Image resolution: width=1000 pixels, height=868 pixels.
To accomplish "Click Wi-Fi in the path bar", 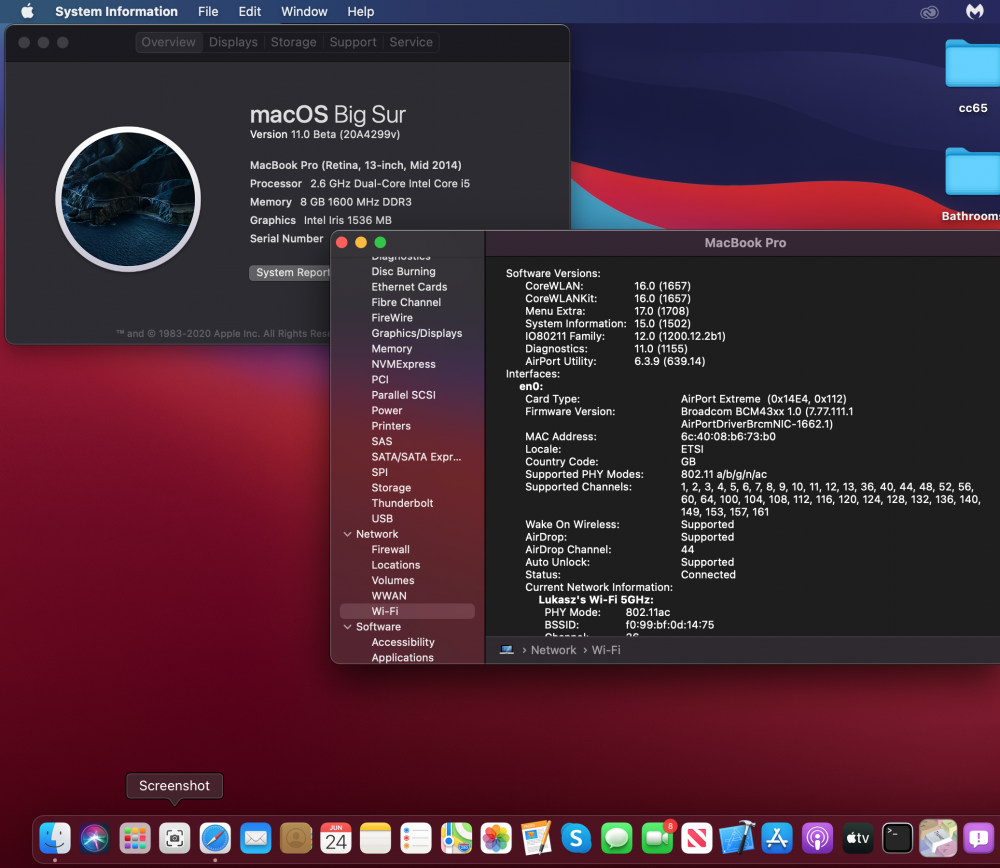I will click(x=606, y=650).
